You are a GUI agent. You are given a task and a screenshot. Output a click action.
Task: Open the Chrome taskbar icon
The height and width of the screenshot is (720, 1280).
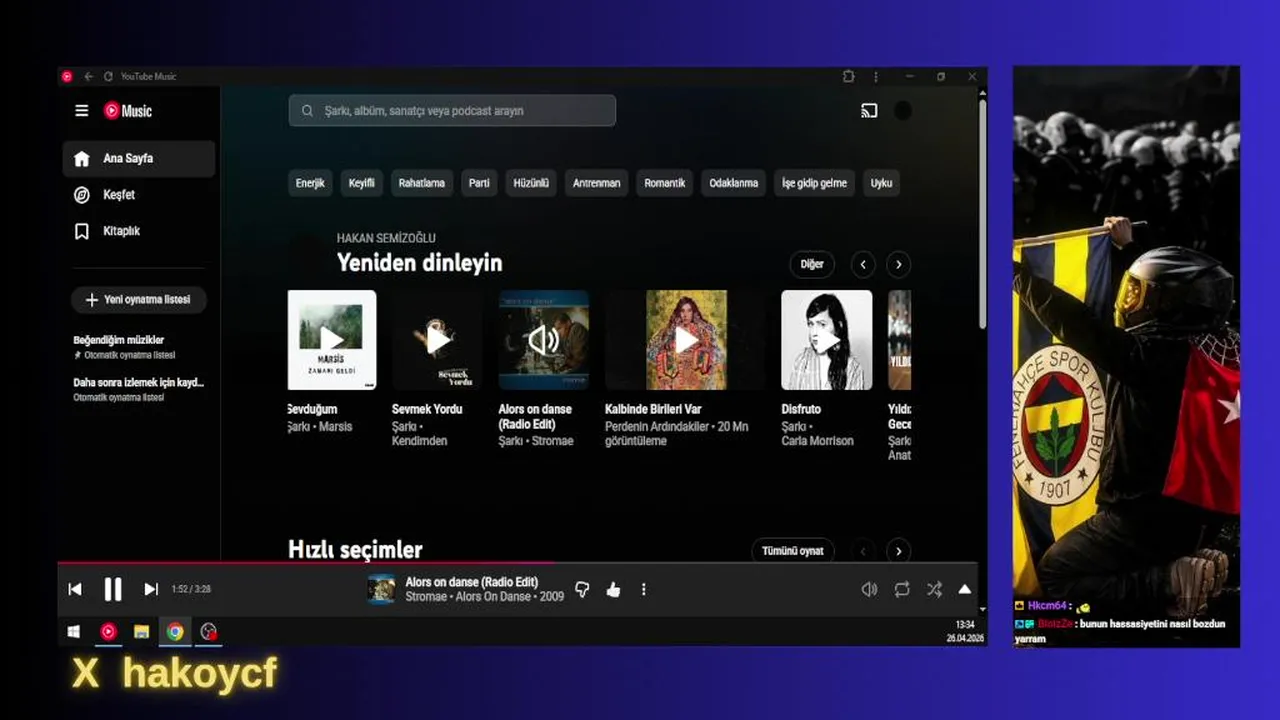[x=175, y=631]
